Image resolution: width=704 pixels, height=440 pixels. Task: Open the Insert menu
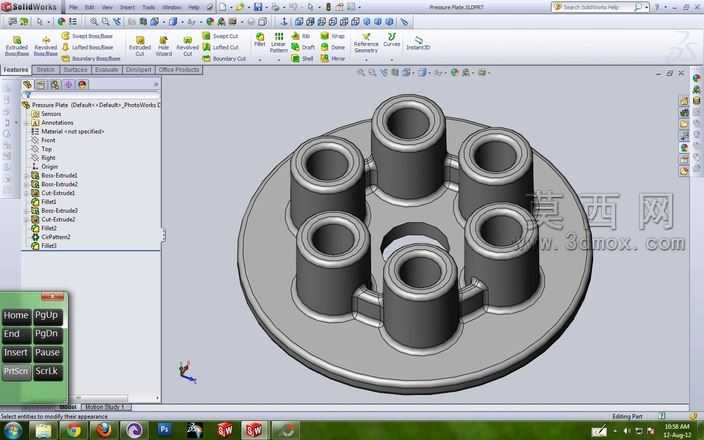[127, 7]
